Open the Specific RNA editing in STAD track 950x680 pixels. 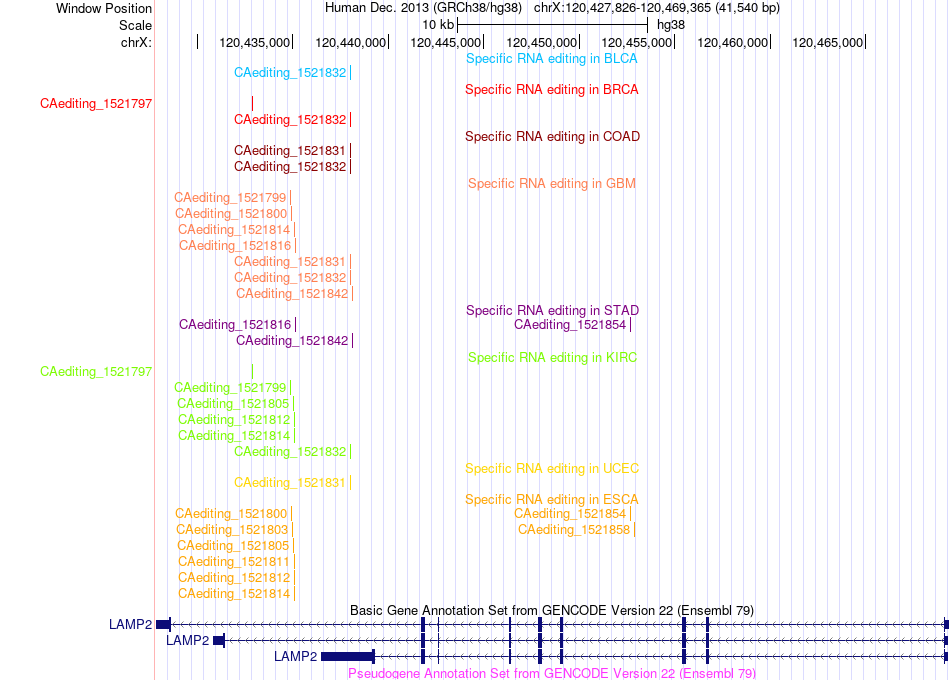point(552,311)
